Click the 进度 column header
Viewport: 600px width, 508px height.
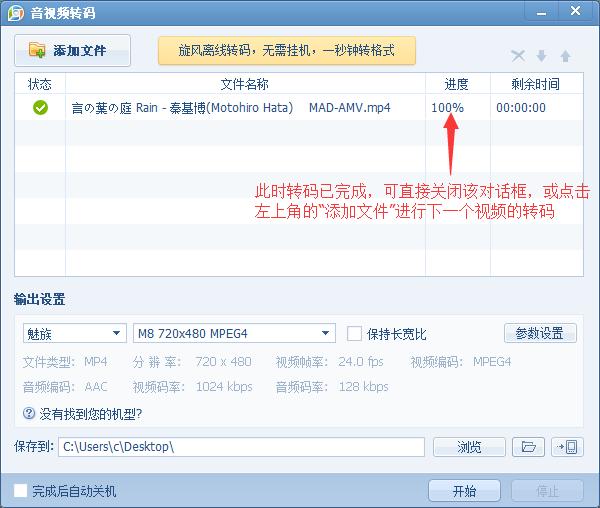[457, 84]
